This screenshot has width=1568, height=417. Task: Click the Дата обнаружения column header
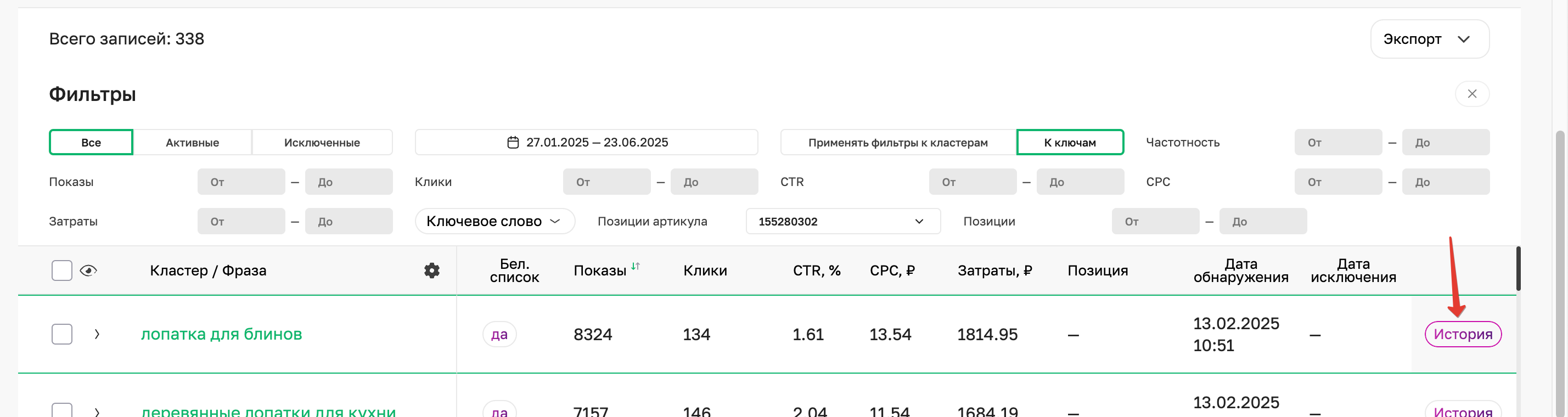(1240, 271)
